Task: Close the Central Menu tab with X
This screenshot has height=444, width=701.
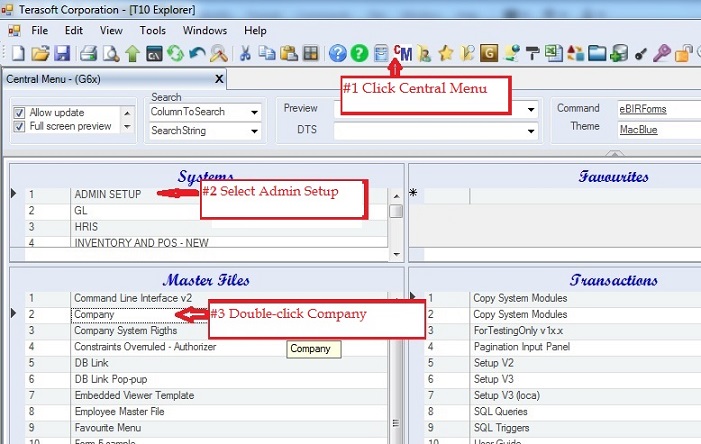Action: [219, 79]
